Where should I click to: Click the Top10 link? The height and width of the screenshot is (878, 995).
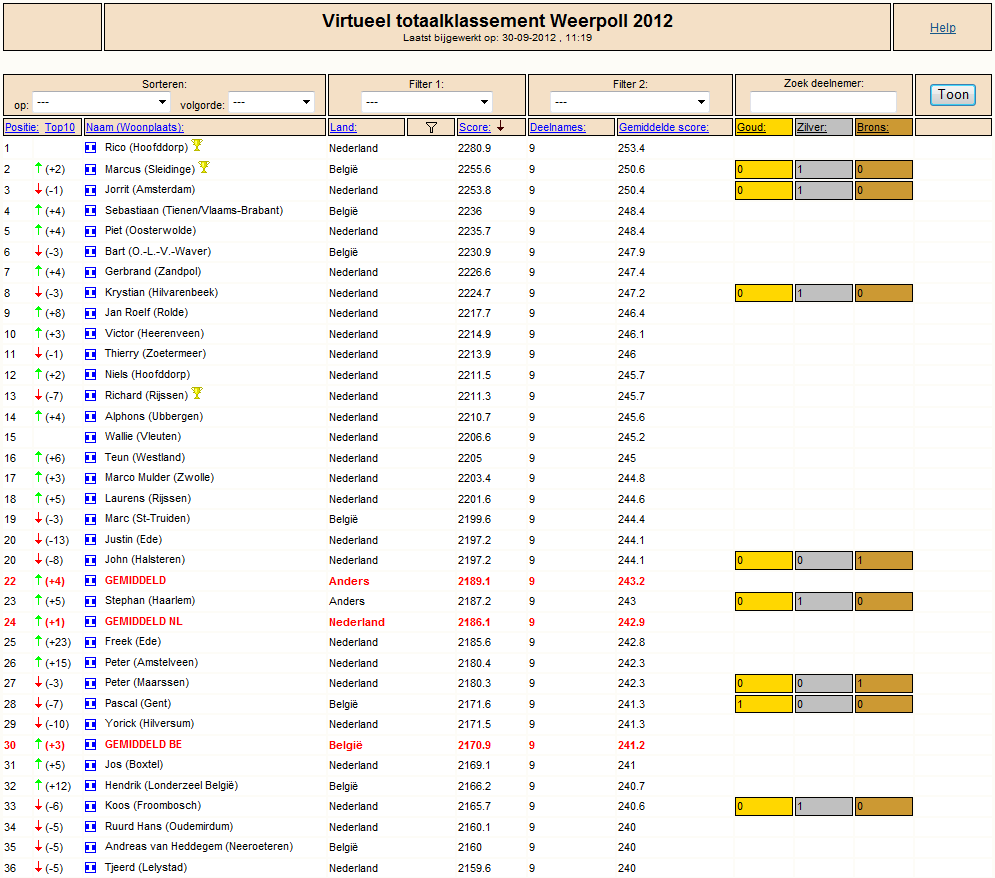pyautogui.click(x=60, y=128)
